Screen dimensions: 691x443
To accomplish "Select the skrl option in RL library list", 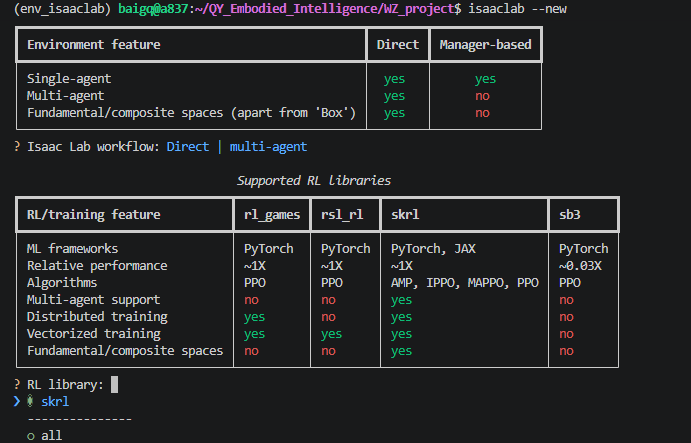I will [55, 402].
